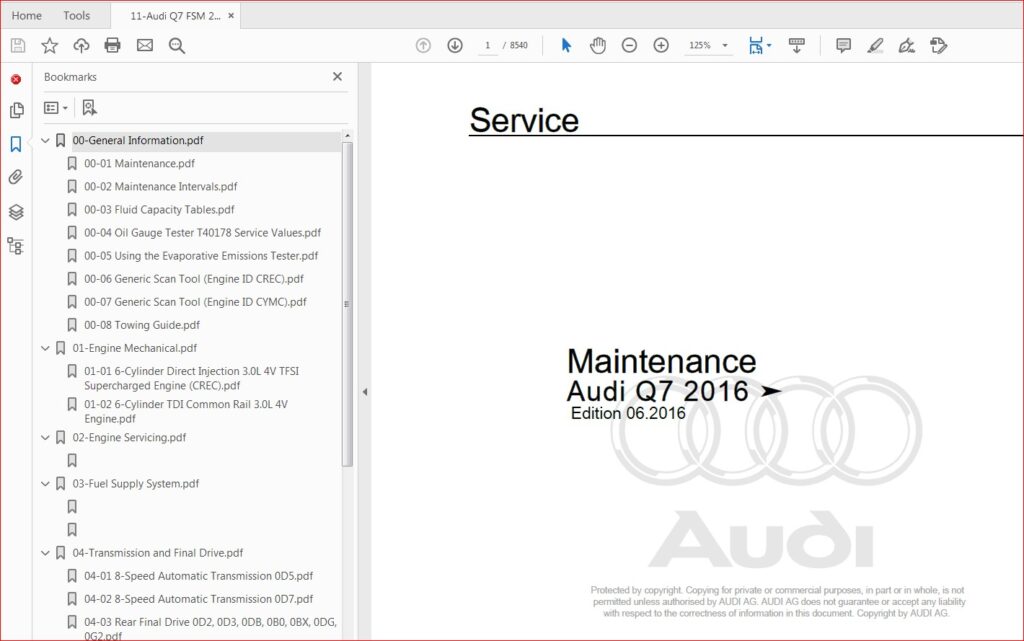Open bookmark 00-07 Generic Scan Tool CYMC

coord(195,302)
